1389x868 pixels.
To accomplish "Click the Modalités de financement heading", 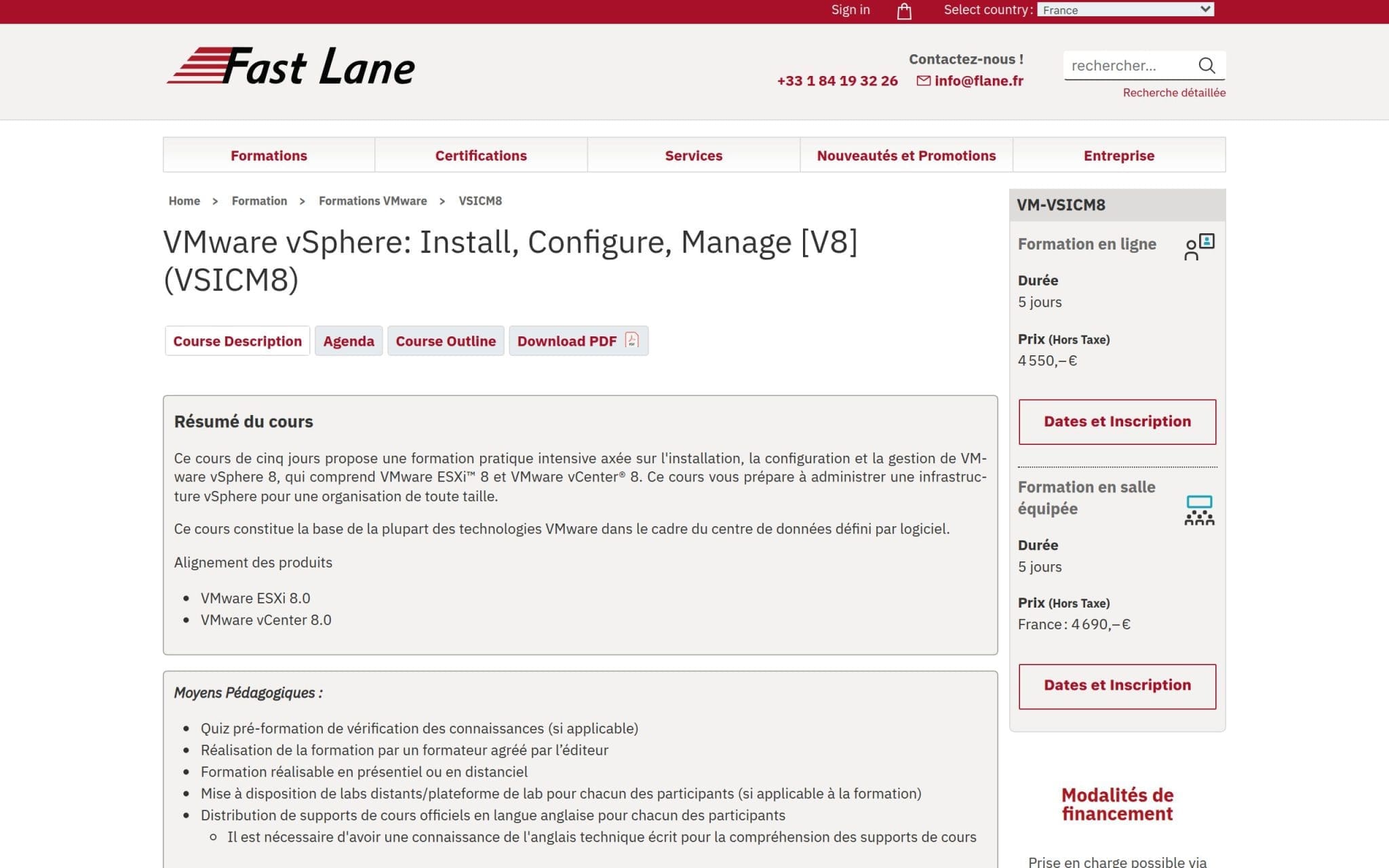I will tap(1117, 804).
